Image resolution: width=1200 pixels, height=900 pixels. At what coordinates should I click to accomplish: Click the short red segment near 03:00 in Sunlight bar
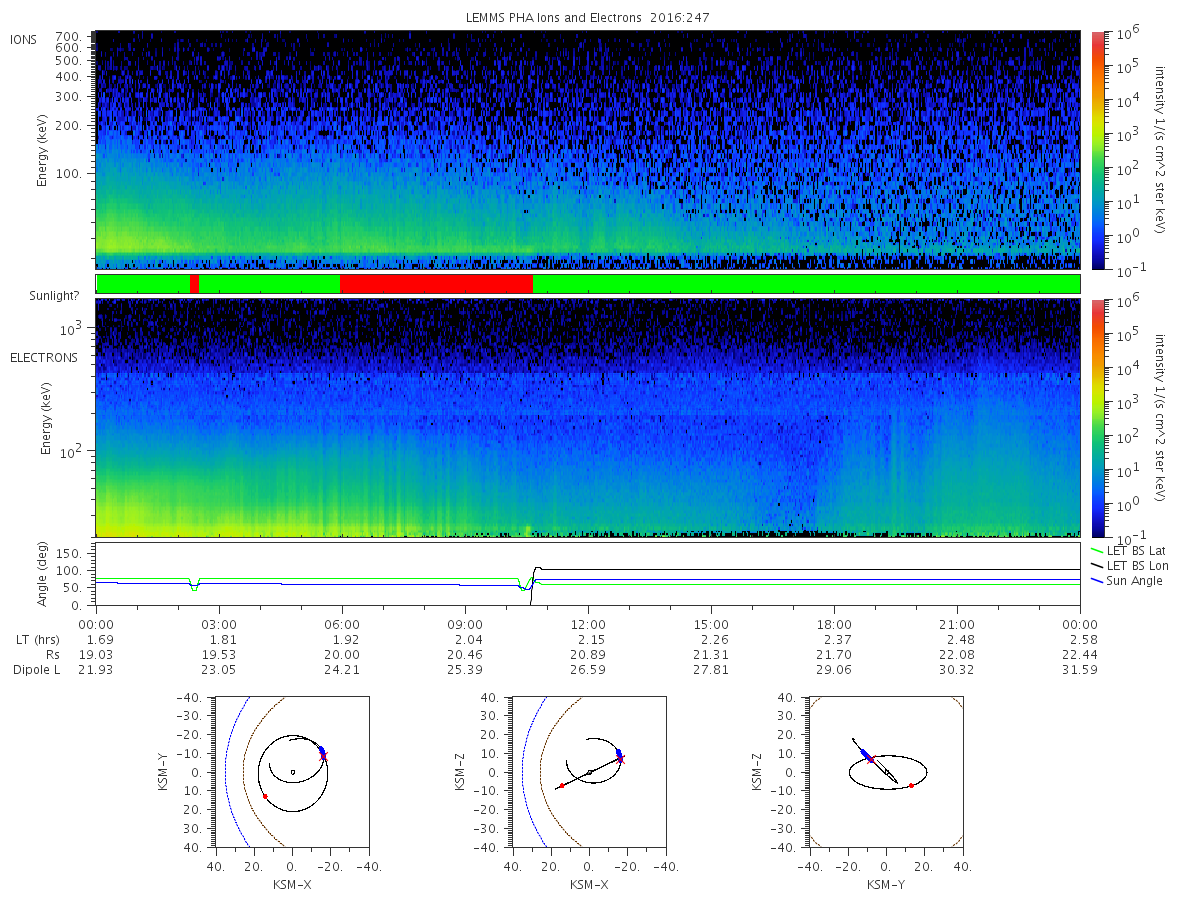pos(194,284)
